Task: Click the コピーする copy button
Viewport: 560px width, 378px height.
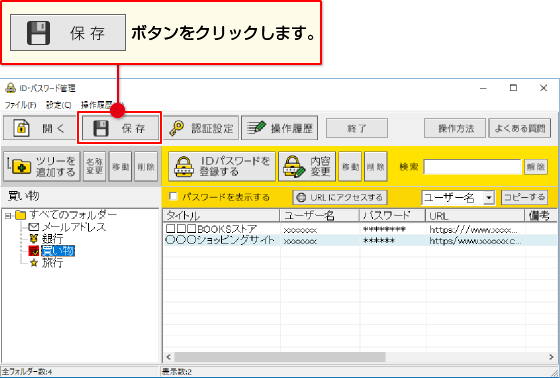Action: point(524,197)
